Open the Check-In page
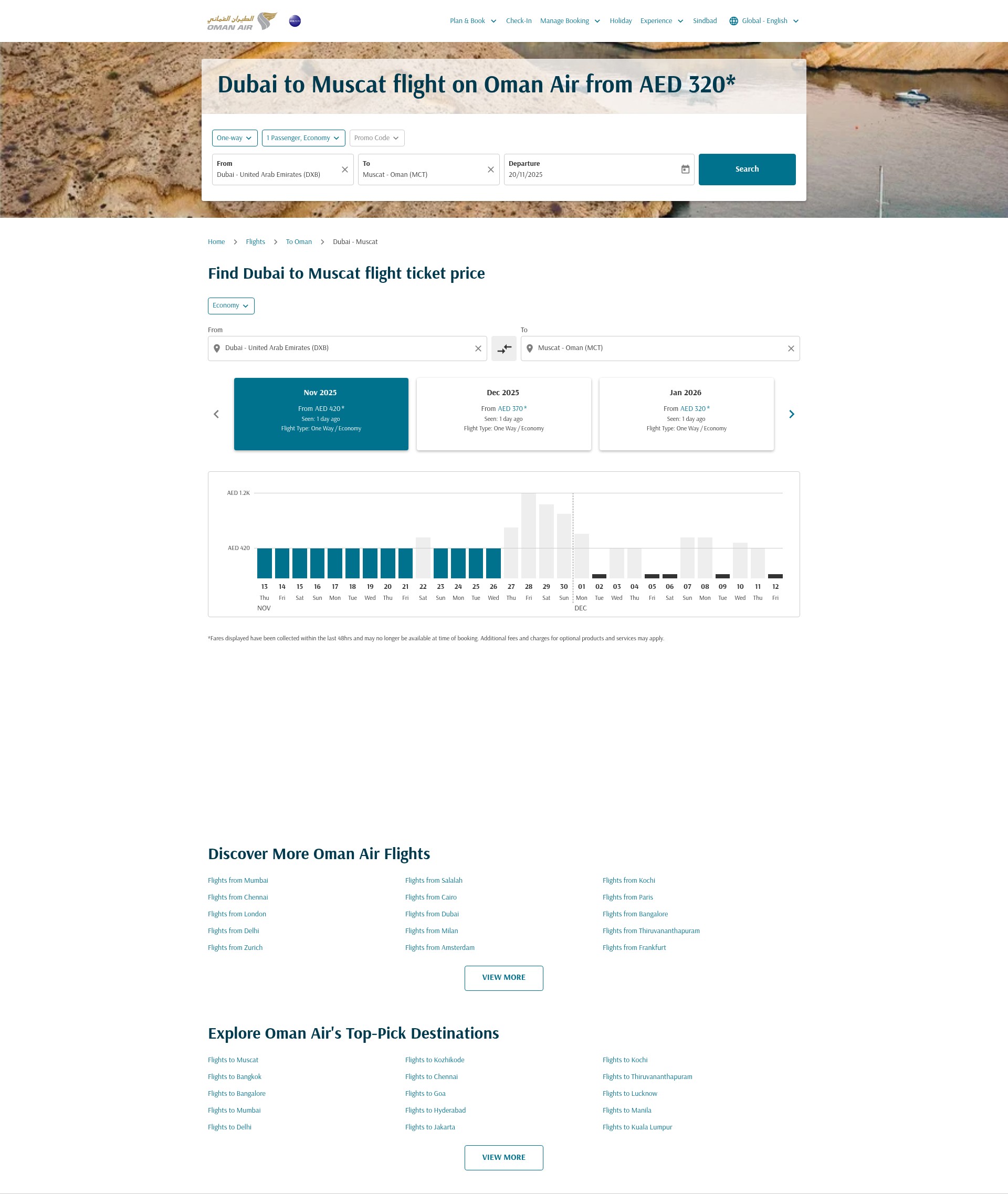Image resolution: width=1008 pixels, height=1194 pixels. pos(518,21)
